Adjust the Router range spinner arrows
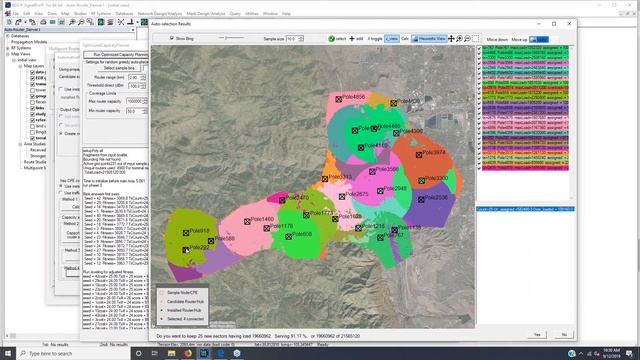The height and width of the screenshot is (360, 640). (143, 77)
